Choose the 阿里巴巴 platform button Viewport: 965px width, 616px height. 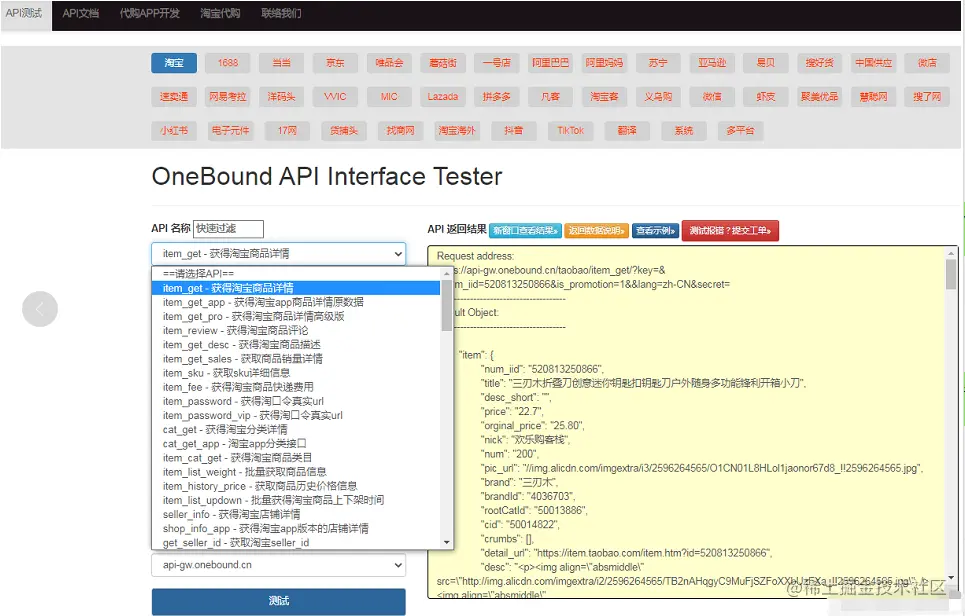click(550, 63)
